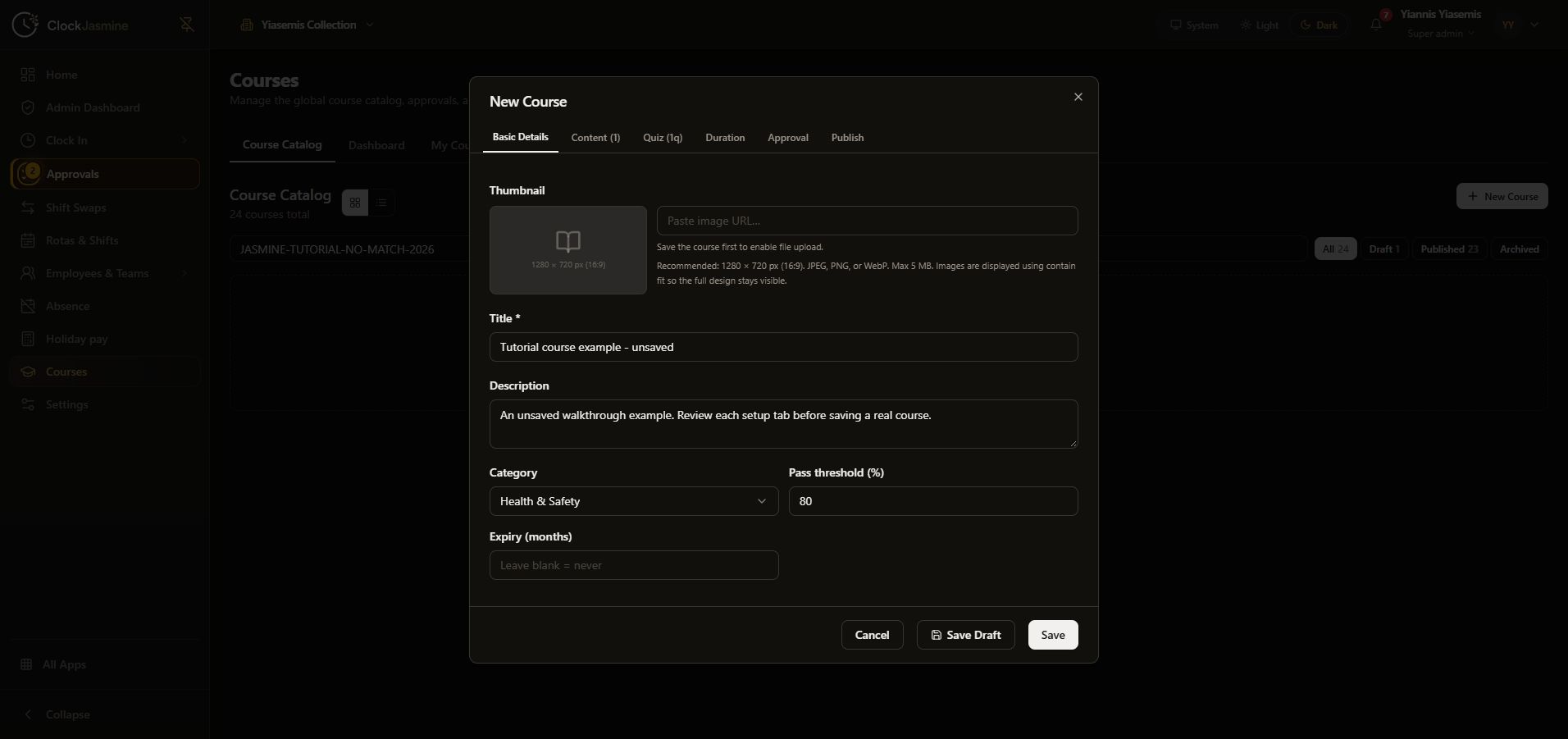
Task: Open the user menu chevron beside avatar
Action: point(1534,25)
